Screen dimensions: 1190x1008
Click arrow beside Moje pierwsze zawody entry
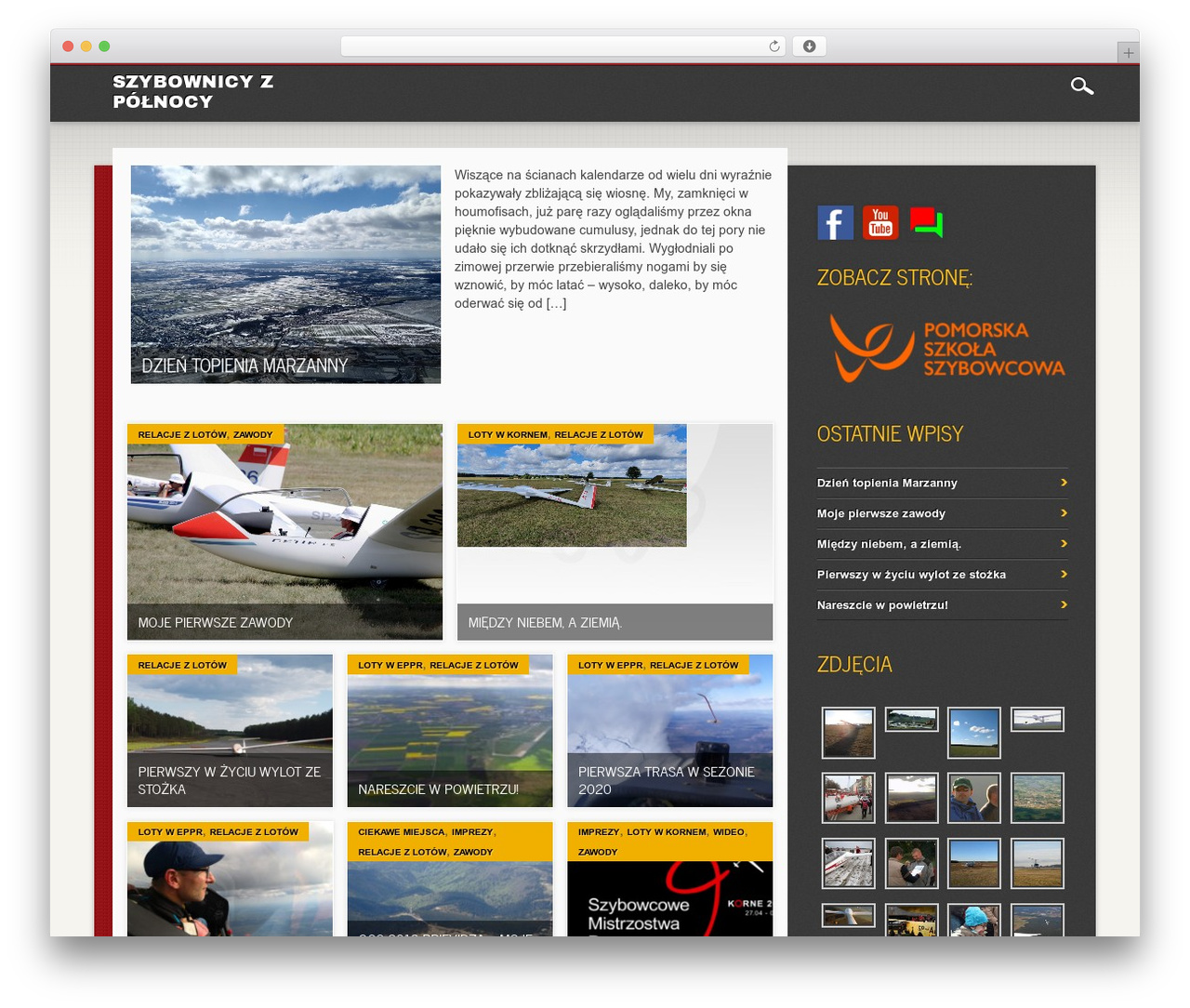(1064, 513)
